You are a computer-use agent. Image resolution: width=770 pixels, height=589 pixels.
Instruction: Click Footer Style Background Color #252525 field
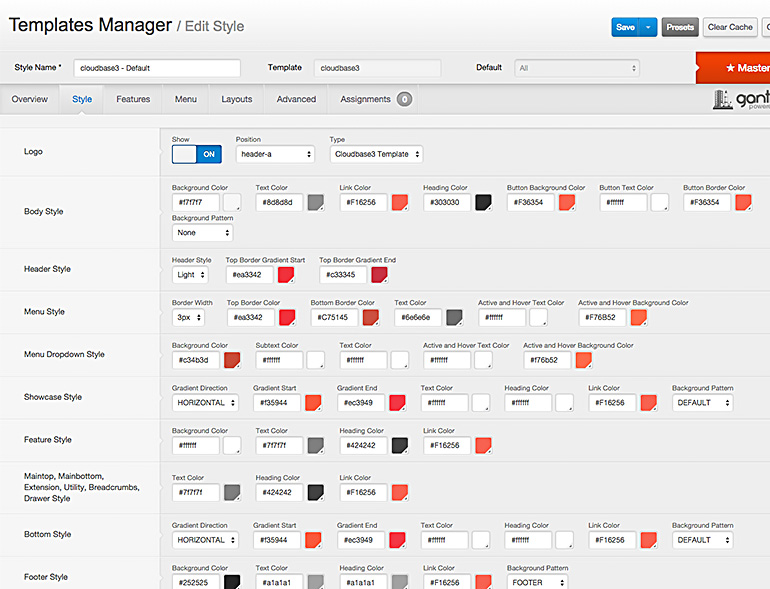point(196,582)
